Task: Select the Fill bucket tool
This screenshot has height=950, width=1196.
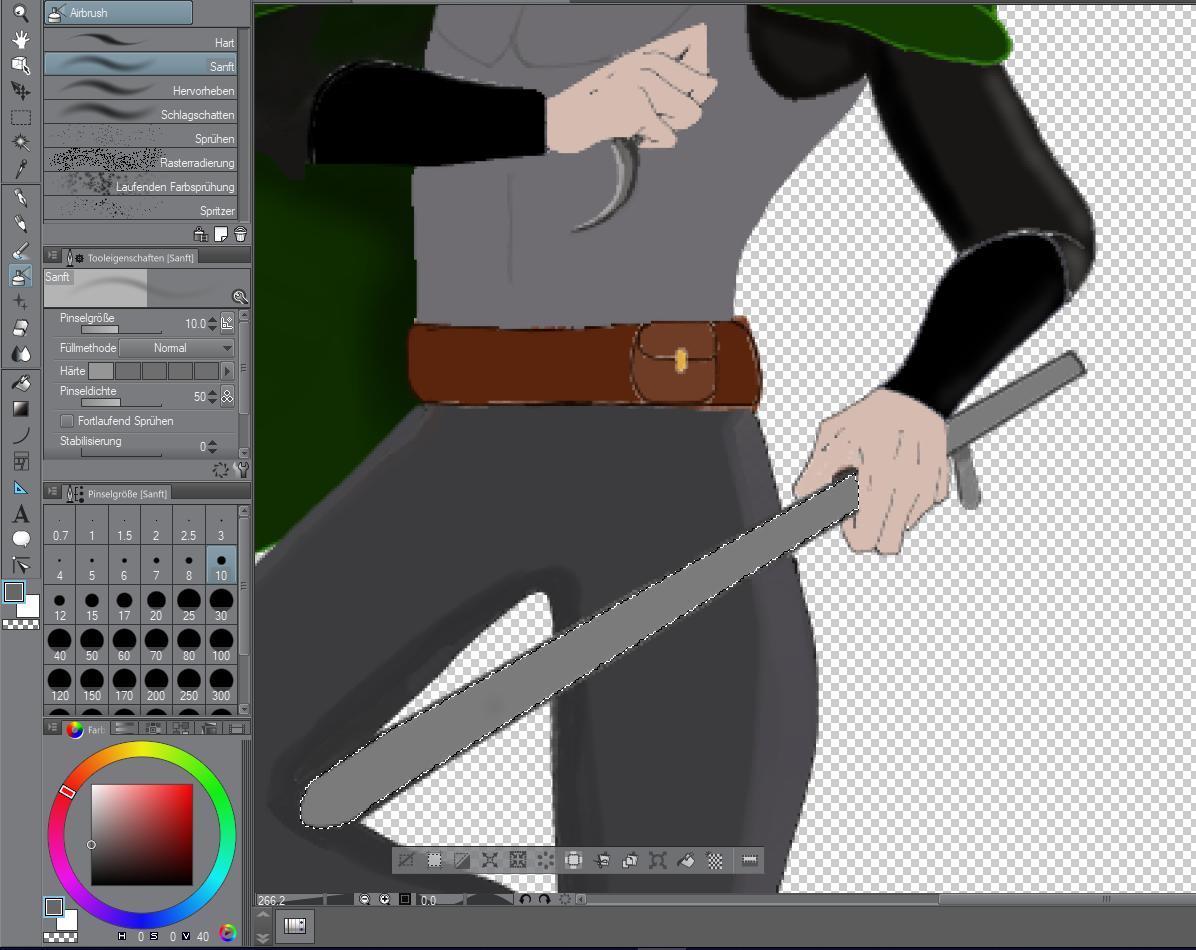Action: (x=21, y=383)
